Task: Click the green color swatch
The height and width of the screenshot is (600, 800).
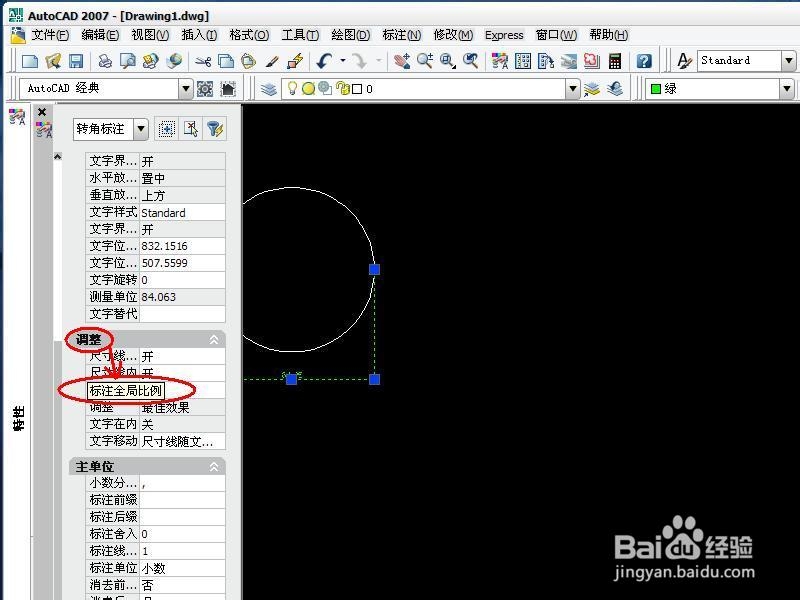Action: click(x=656, y=89)
